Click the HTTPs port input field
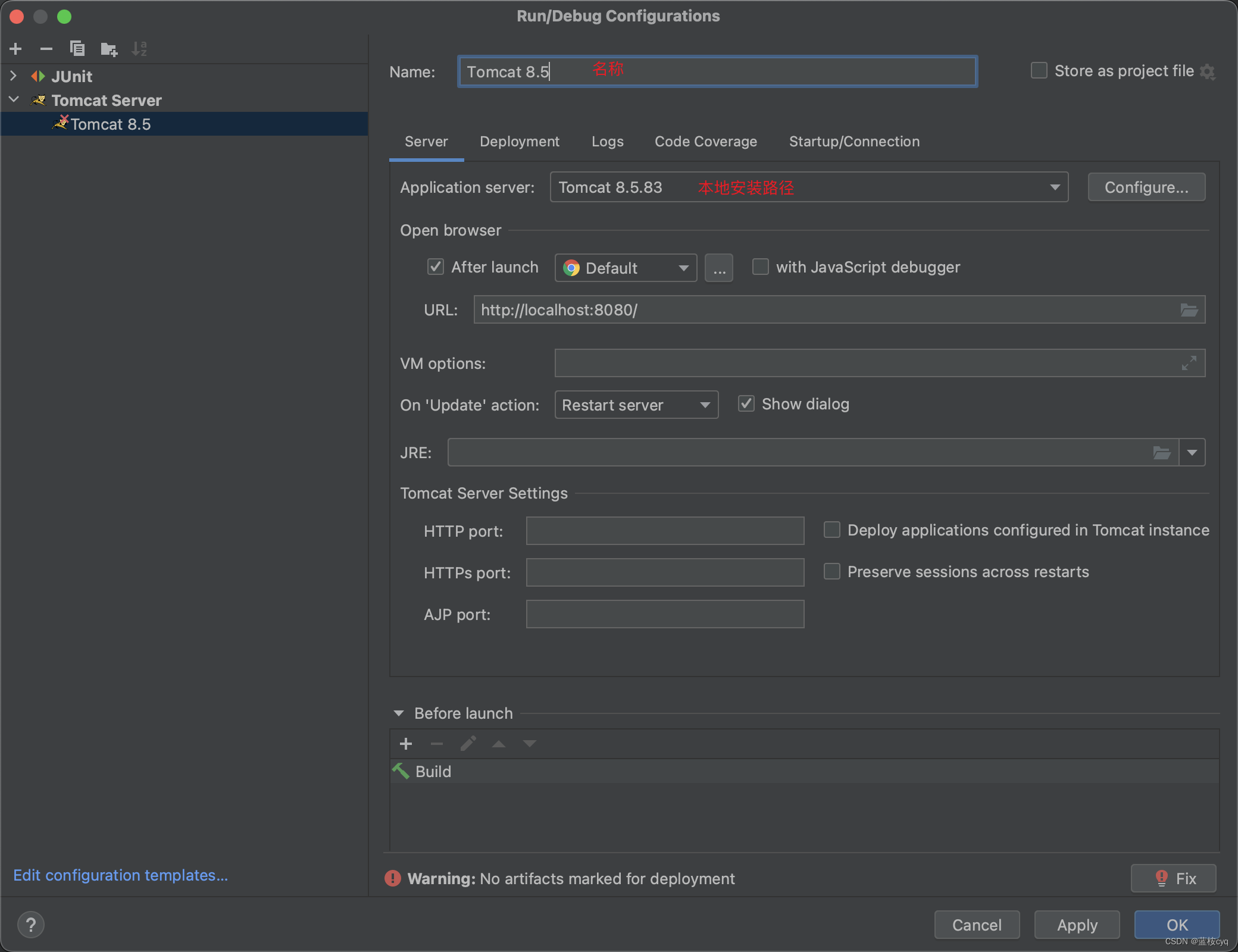Screen dimensions: 1238x952 coord(665,572)
